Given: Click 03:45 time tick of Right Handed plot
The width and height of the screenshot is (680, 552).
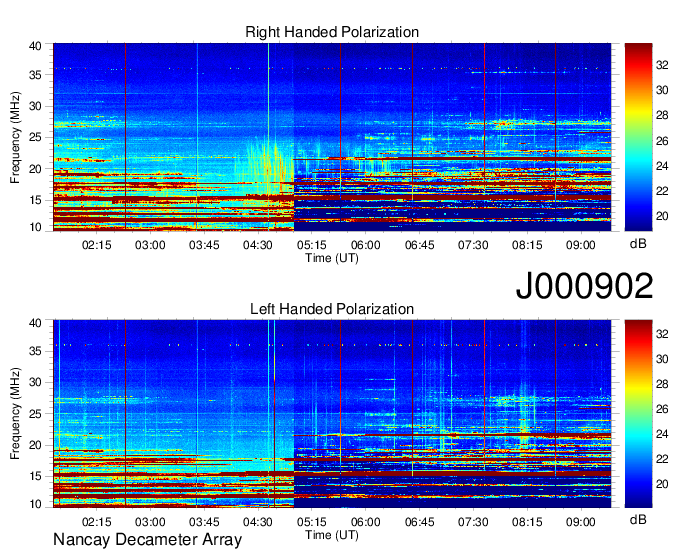Looking at the screenshot, I should tap(204, 245).
